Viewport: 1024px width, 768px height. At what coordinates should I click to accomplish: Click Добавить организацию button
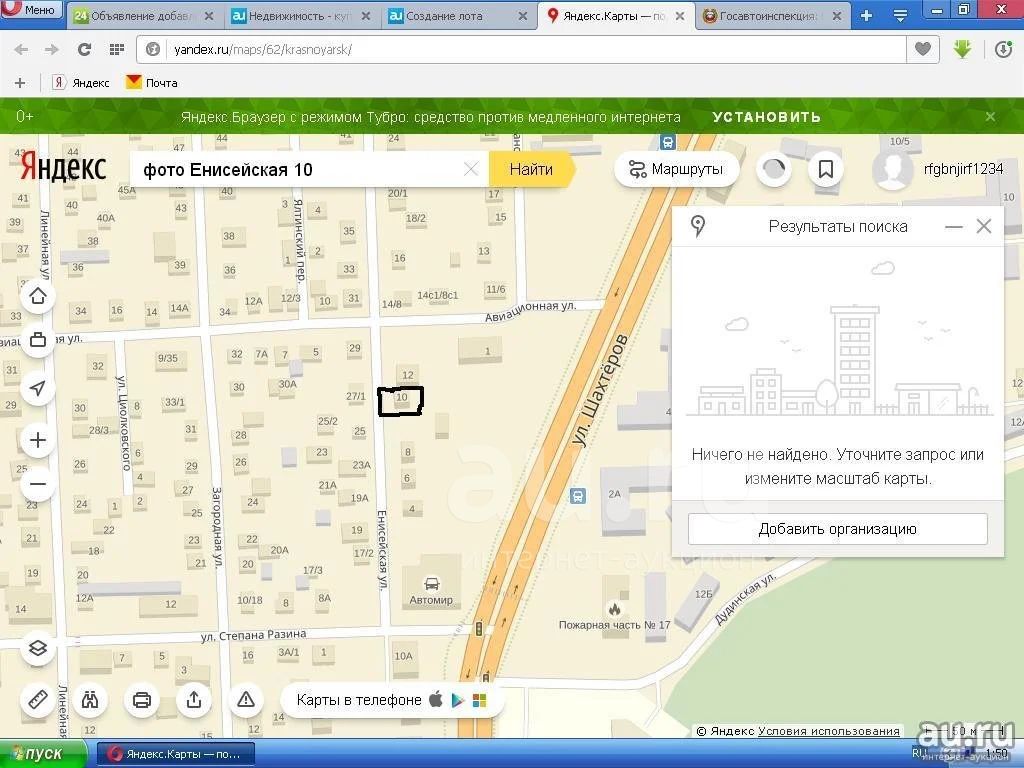pyautogui.click(x=837, y=528)
